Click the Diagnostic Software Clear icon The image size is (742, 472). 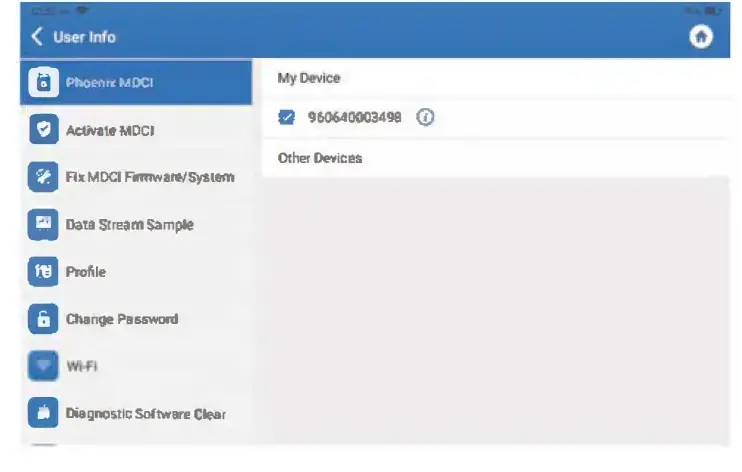44,413
